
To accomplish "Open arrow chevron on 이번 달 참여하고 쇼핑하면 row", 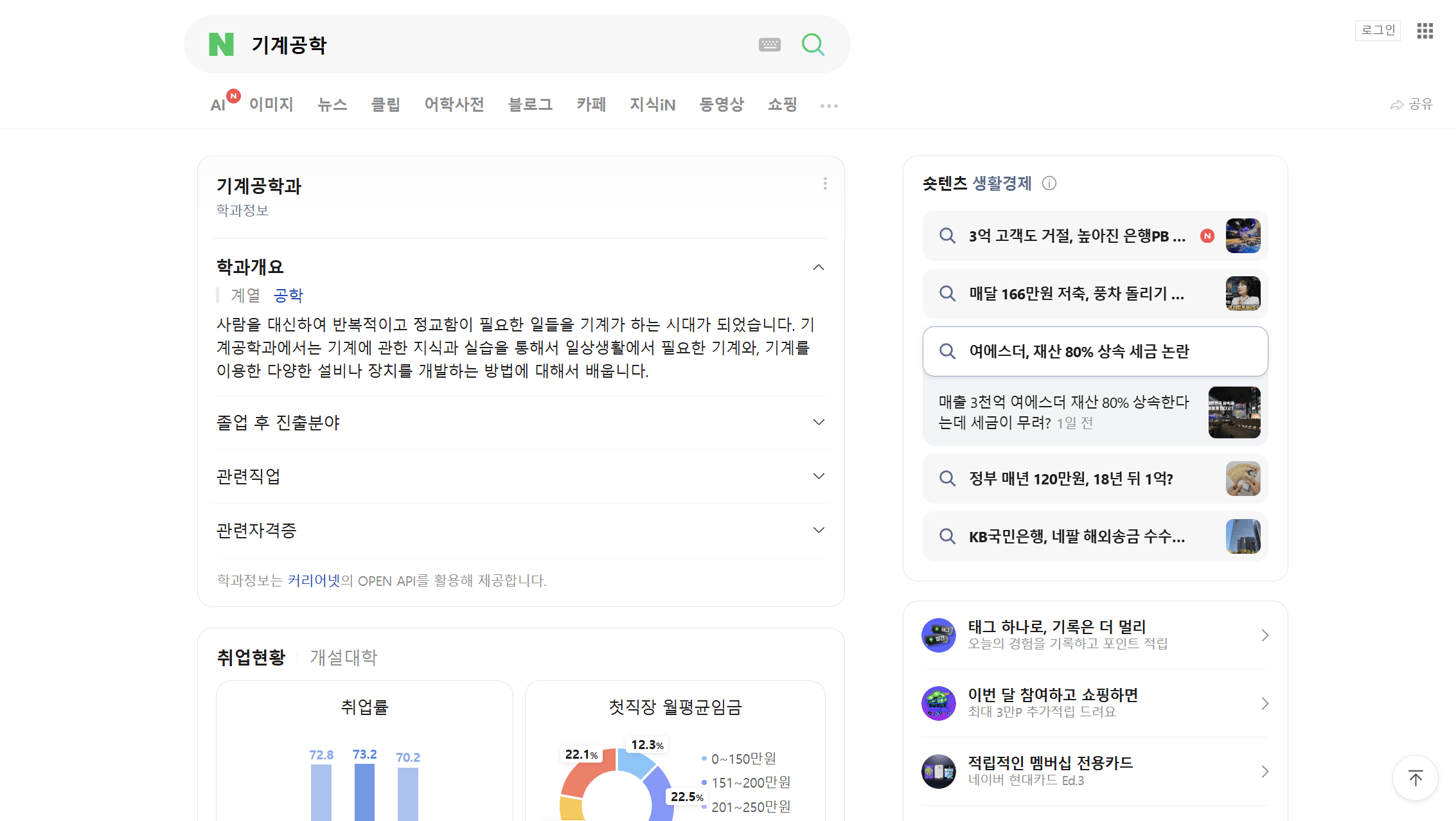I will click(x=1265, y=703).
